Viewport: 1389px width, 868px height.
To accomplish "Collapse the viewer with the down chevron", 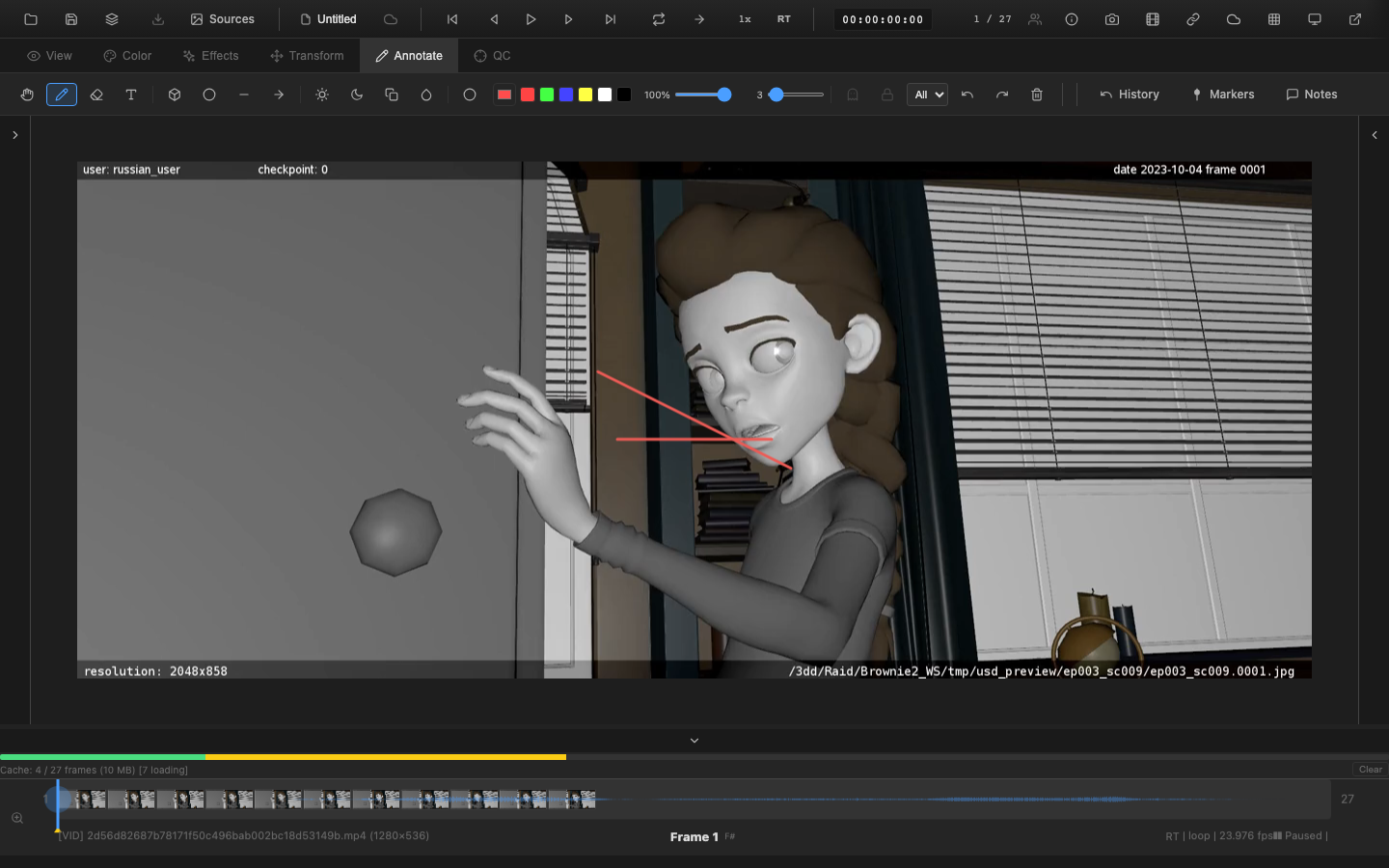I will 694,740.
